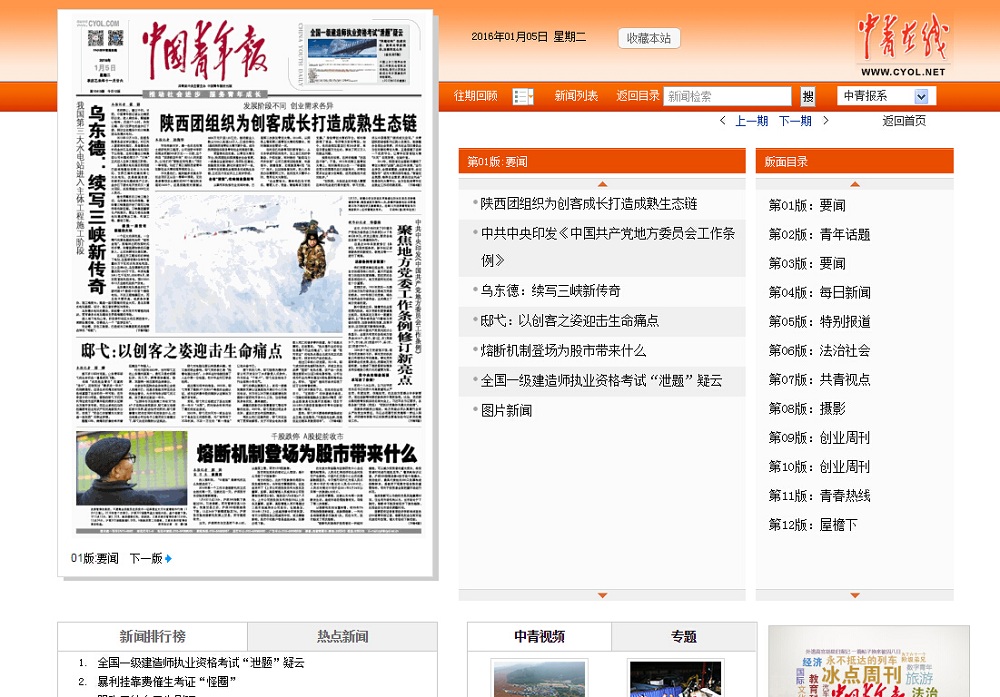
Task: Open article 邸弋：以创客之姿迎击生命痛点 in the list
Action: pyautogui.click(x=570, y=321)
